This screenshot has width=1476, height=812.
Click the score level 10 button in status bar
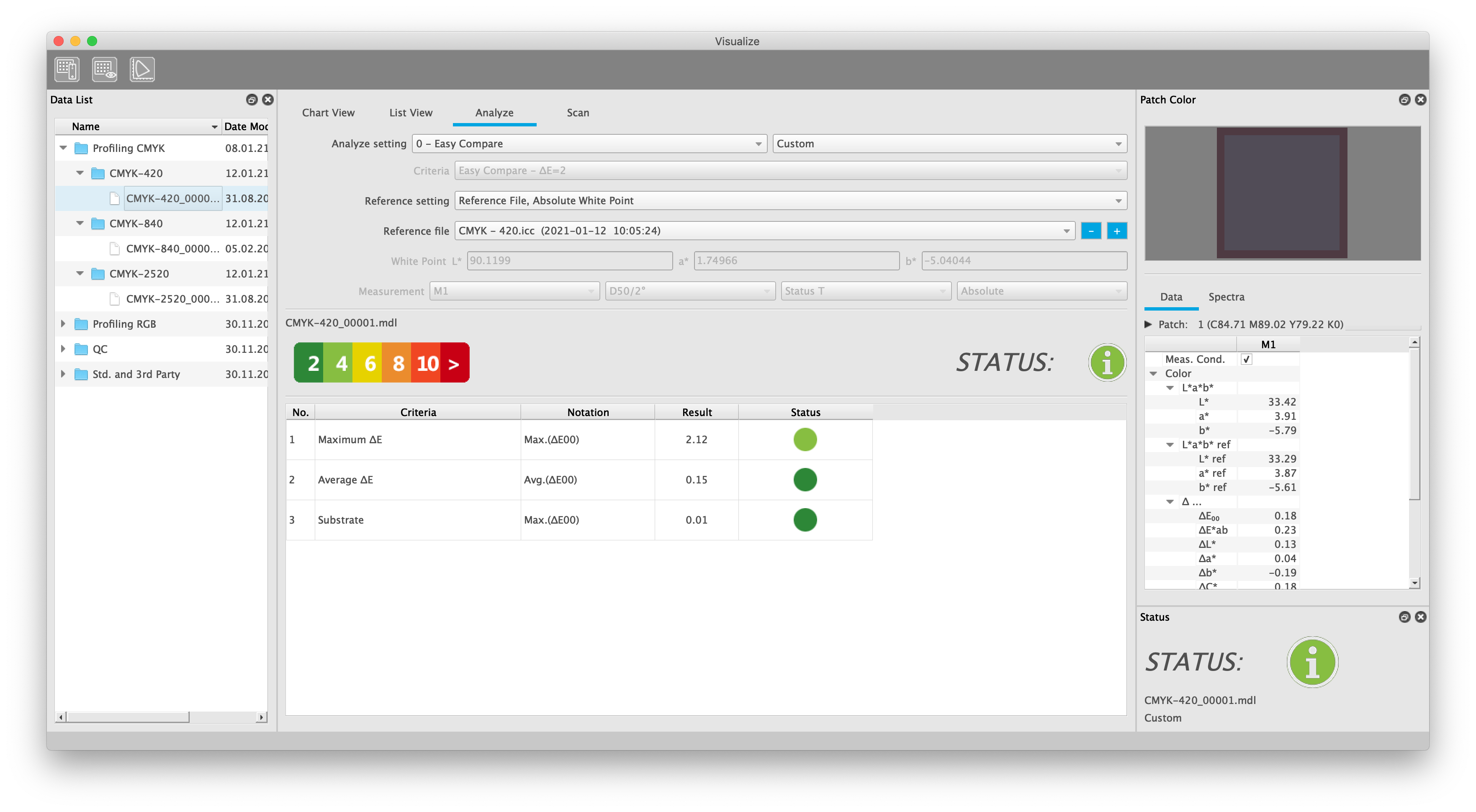427,362
